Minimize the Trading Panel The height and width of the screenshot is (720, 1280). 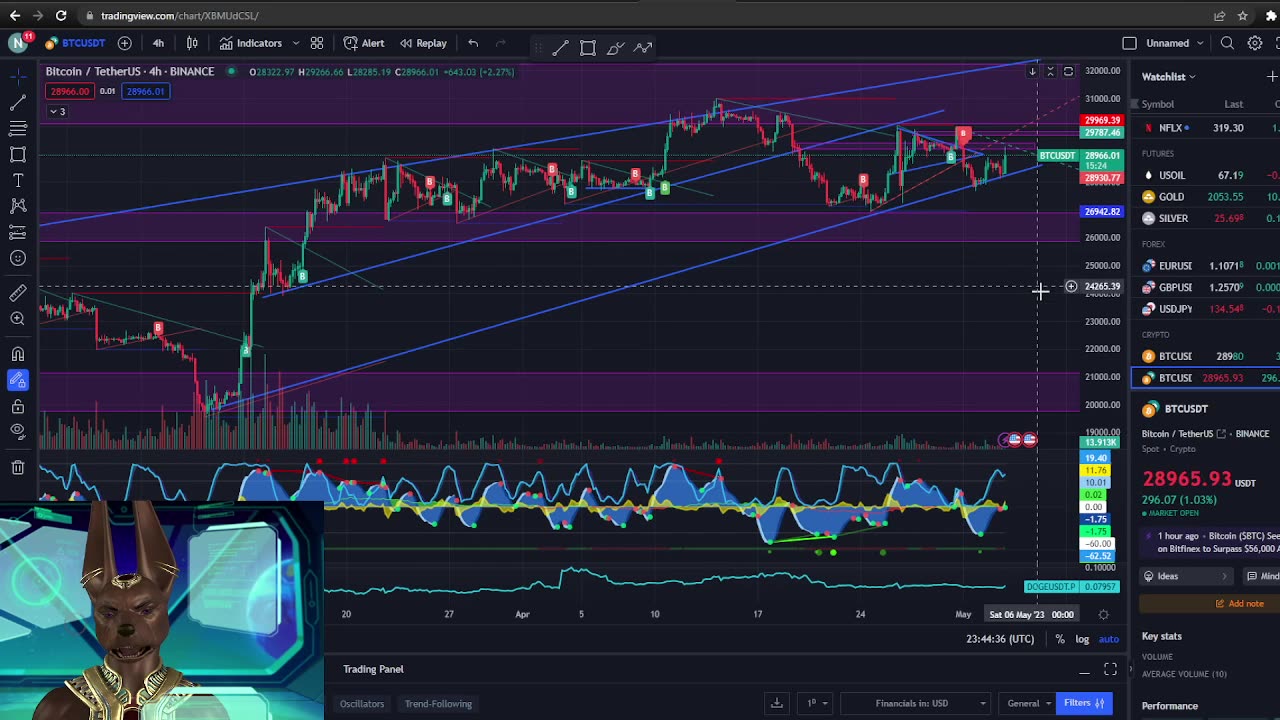tap(1084, 670)
